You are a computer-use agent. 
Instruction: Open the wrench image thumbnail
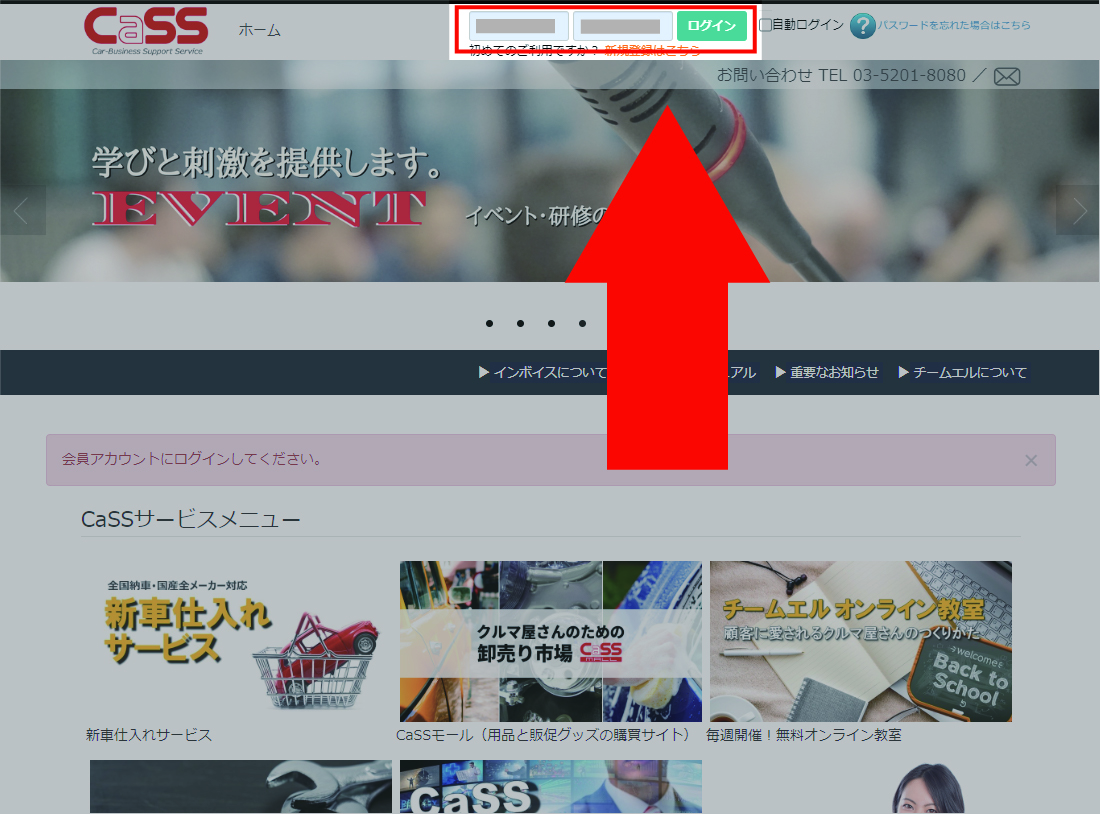pyautogui.click(x=241, y=787)
